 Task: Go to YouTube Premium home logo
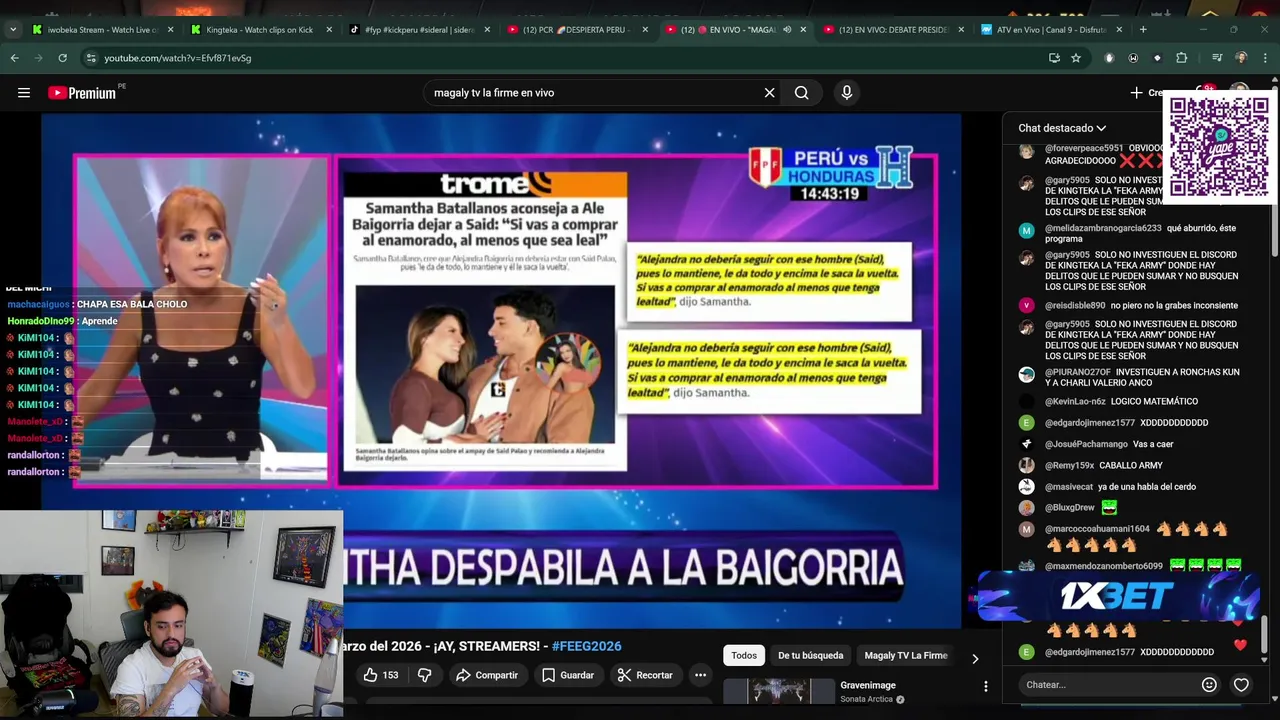pyautogui.click(x=82, y=93)
